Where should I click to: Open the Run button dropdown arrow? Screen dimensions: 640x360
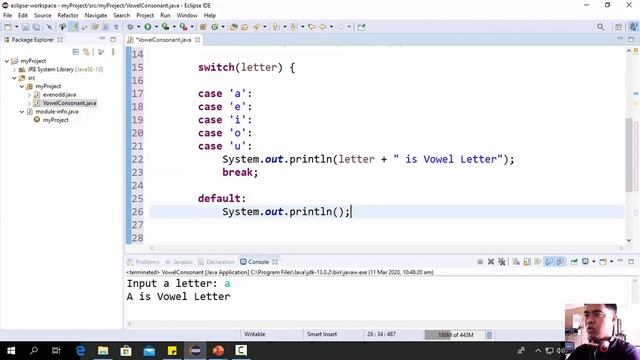click(x=156, y=27)
